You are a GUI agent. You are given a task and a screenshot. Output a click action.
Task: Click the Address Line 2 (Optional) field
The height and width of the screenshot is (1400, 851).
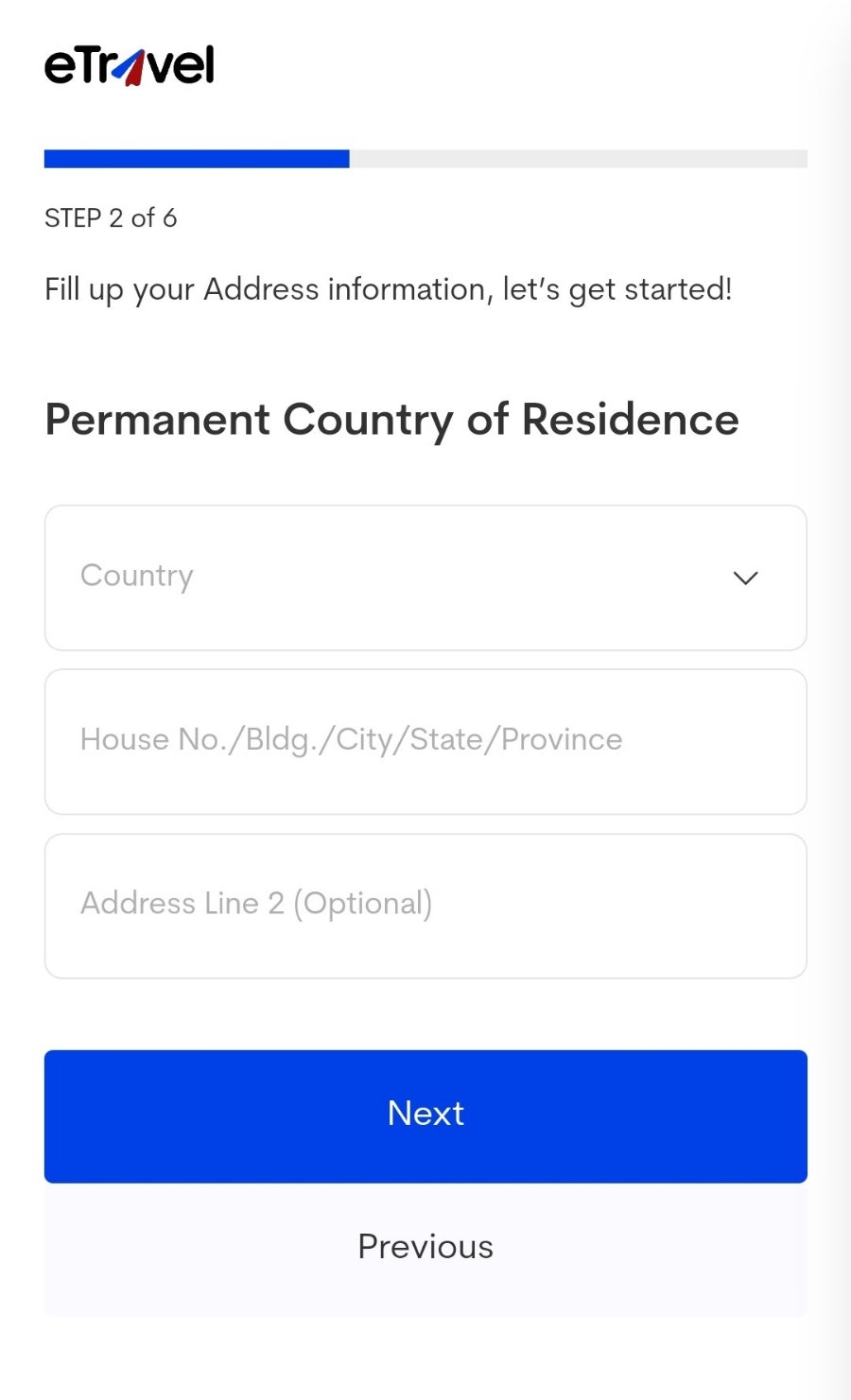tap(425, 906)
